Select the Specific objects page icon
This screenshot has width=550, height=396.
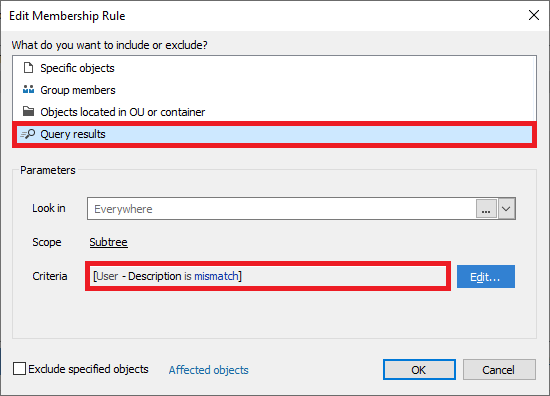pos(28,67)
